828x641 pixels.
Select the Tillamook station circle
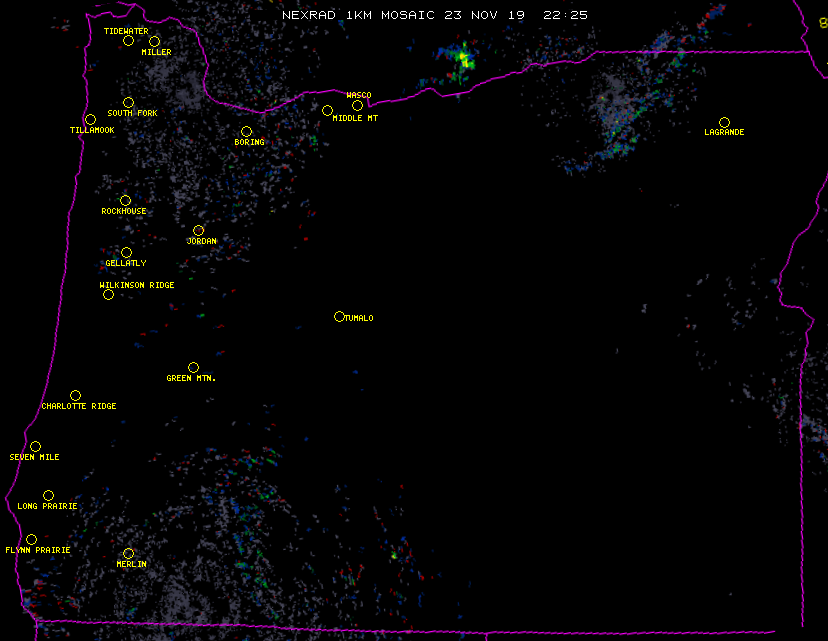coord(90,120)
